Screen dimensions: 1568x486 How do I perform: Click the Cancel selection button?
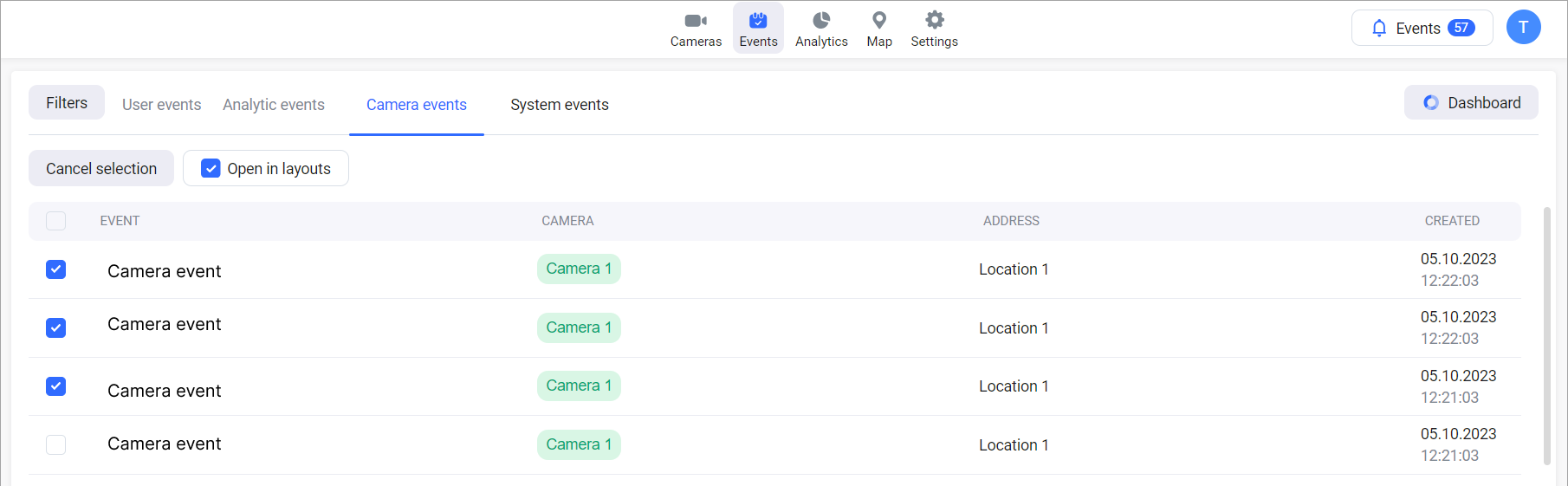[101, 168]
